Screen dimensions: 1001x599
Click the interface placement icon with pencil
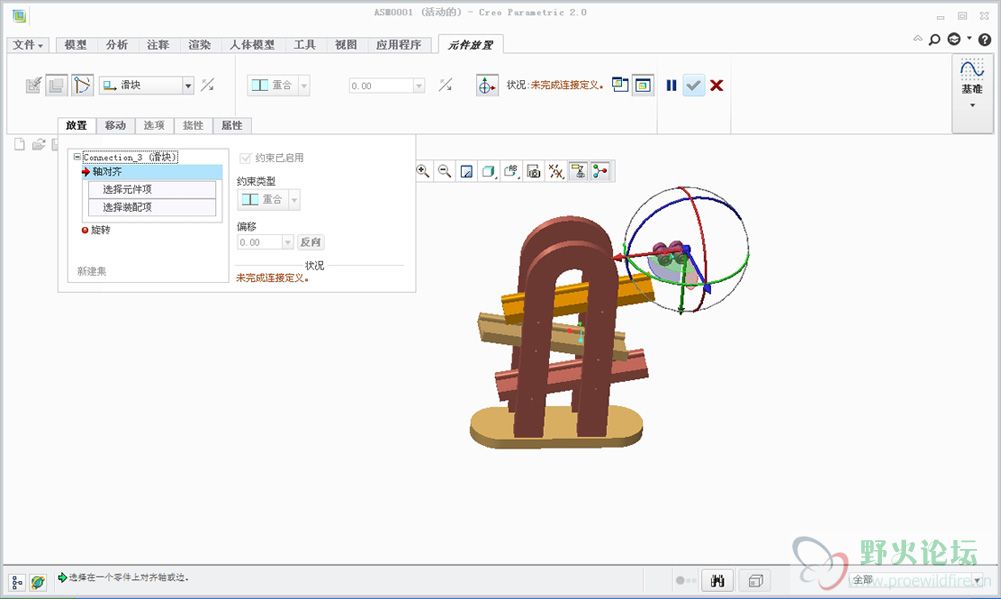click(34, 85)
